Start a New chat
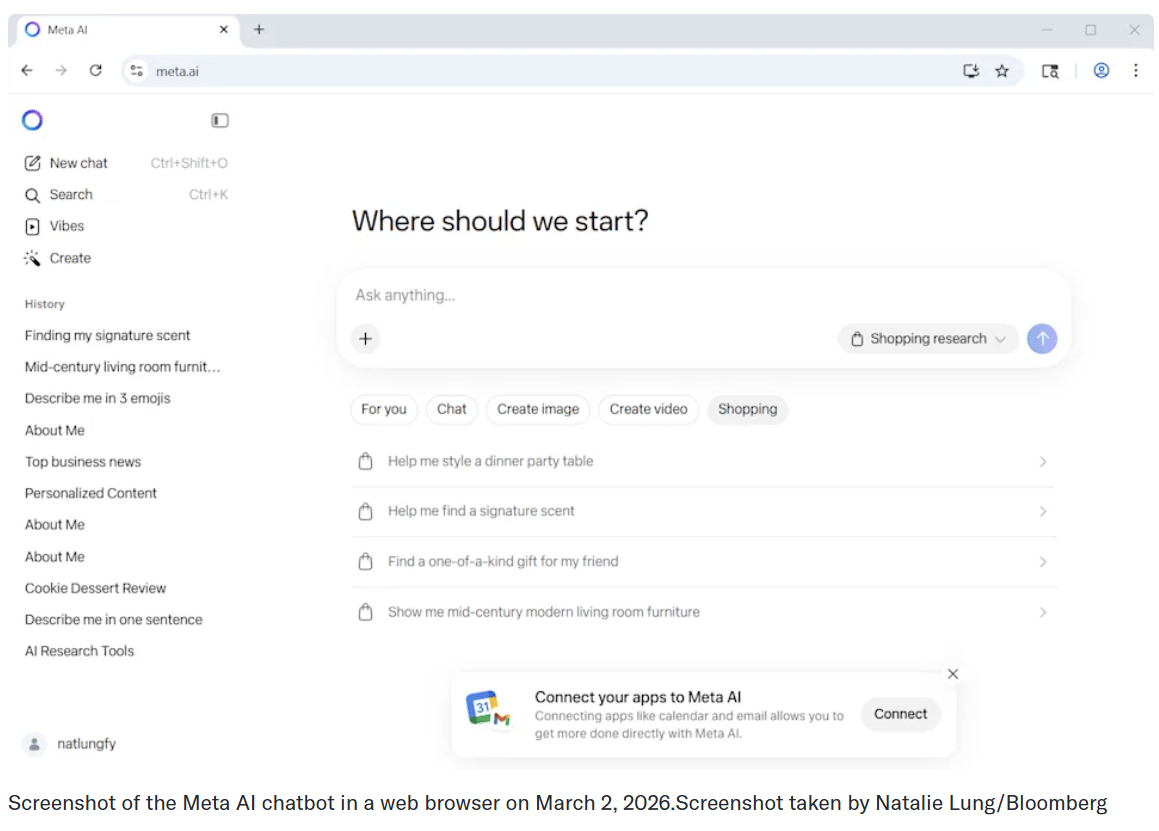1159x831 pixels. coord(126,163)
